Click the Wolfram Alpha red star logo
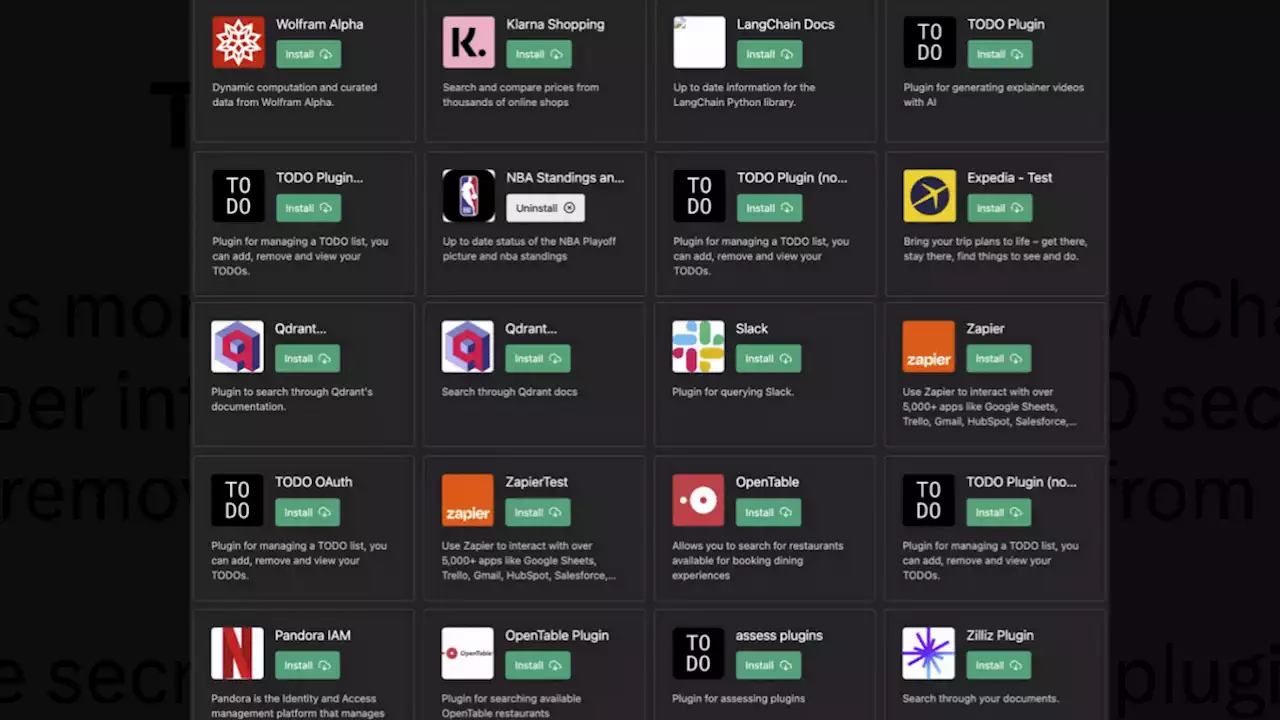The width and height of the screenshot is (1280, 720). [238, 42]
